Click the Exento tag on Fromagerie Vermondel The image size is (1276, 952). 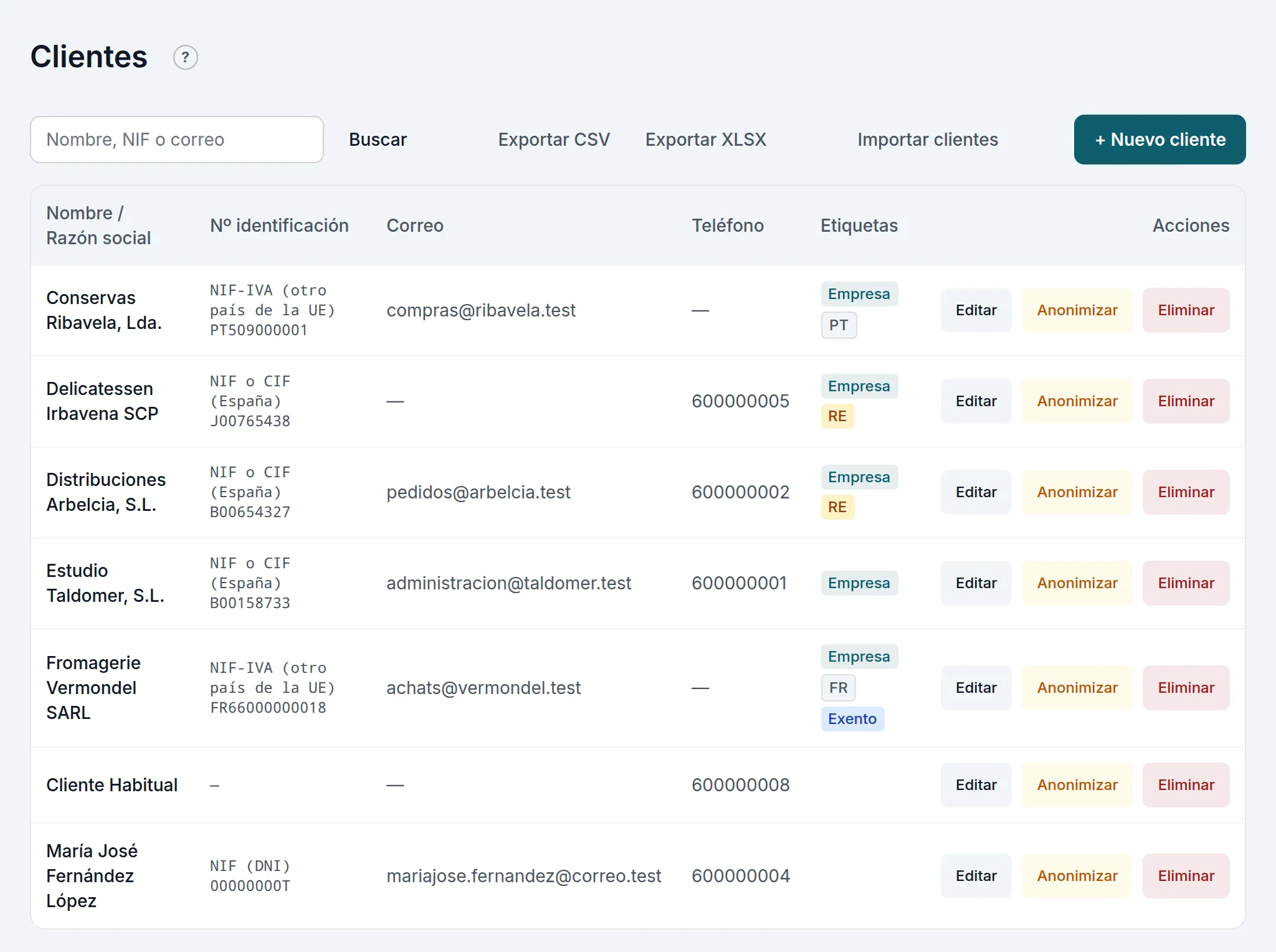coord(852,719)
